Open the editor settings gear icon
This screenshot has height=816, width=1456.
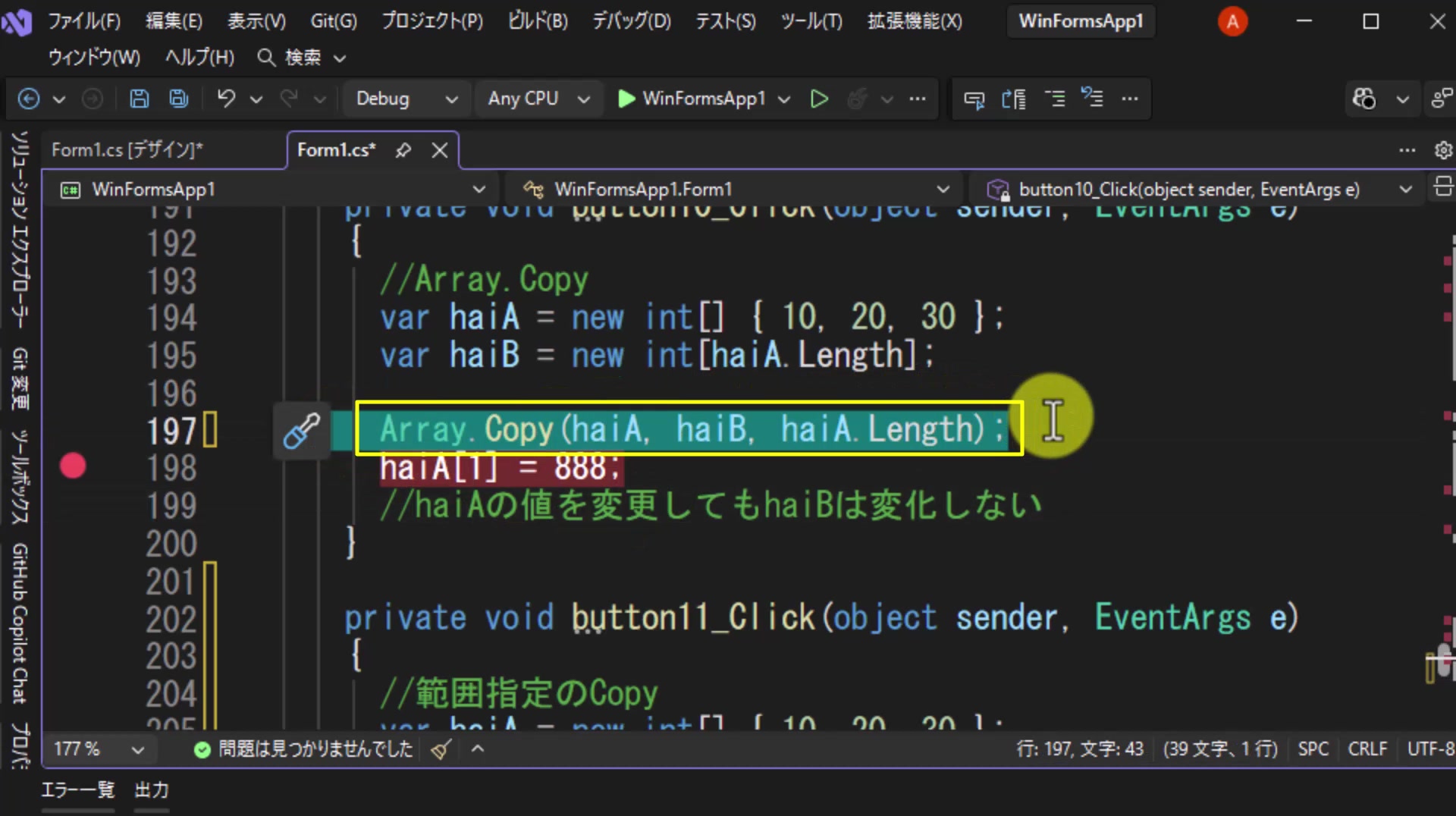(1443, 150)
